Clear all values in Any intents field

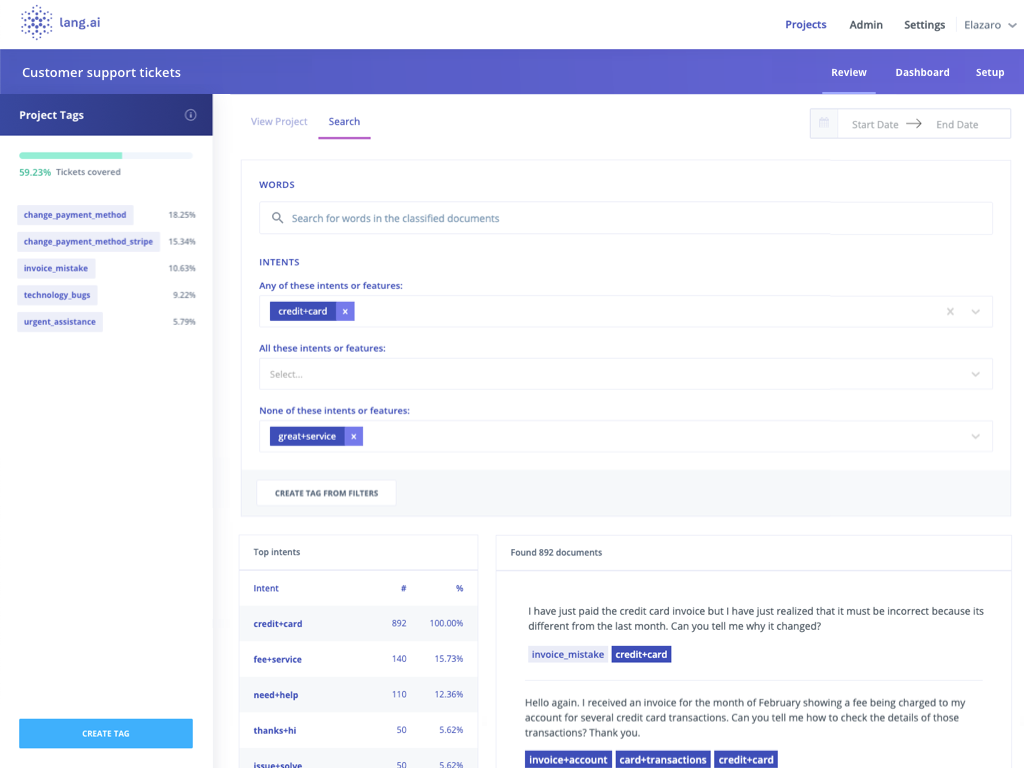(x=950, y=312)
